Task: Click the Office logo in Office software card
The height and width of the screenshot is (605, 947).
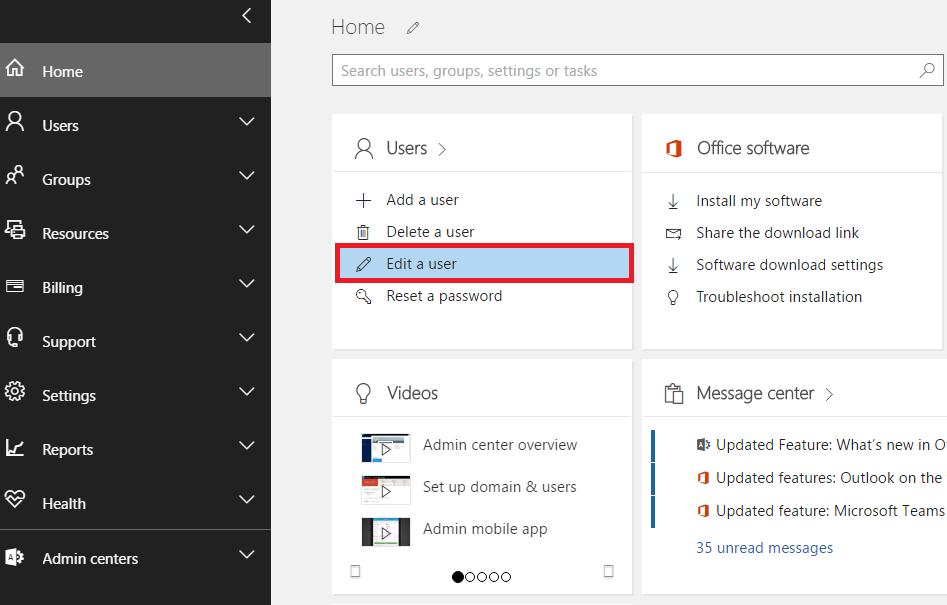Action: (x=673, y=149)
